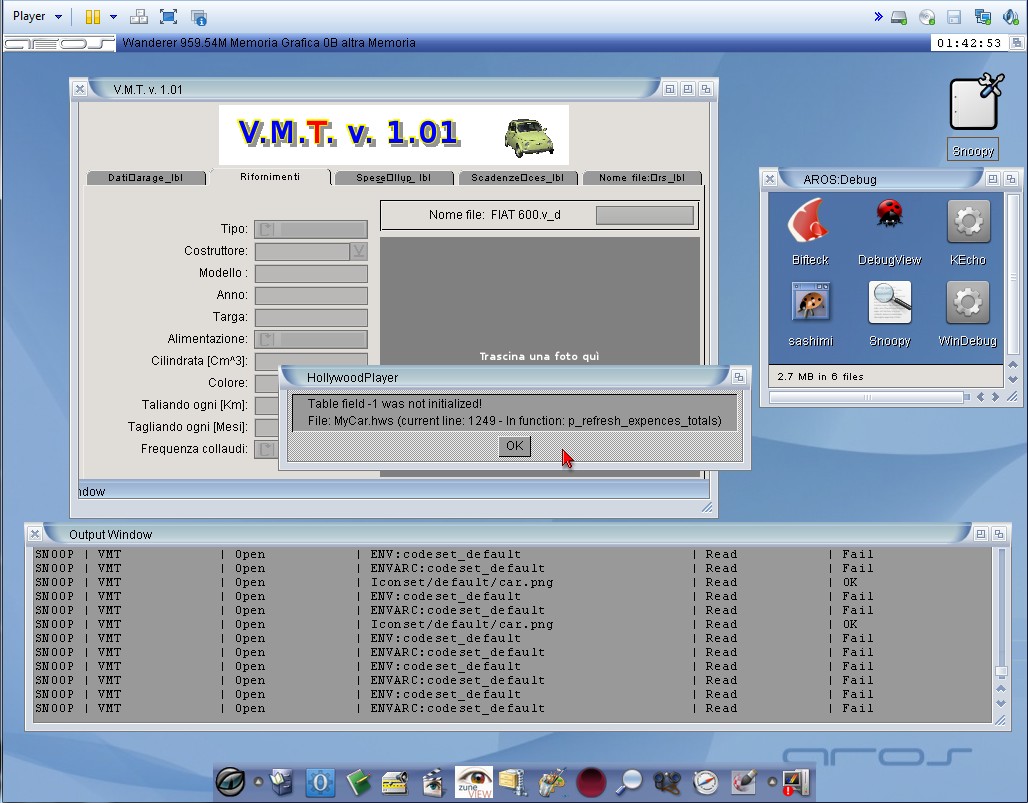Switch to the Rifornimenti tab

270,177
